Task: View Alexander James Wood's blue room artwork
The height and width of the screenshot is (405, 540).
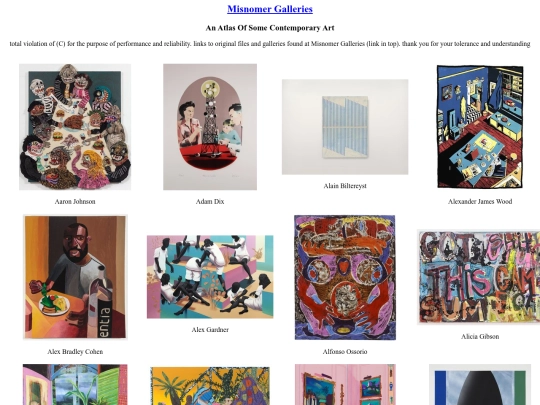Action: 480,127
